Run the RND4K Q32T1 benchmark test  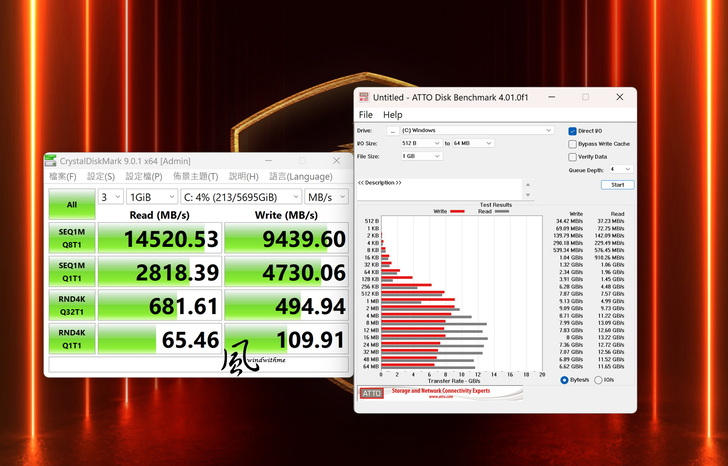tap(71, 305)
